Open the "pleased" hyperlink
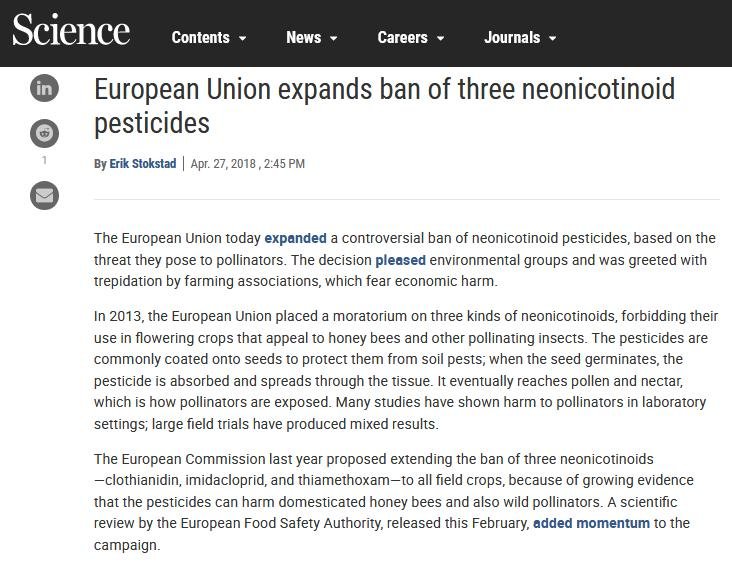732x569 pixels. point(400,260)
